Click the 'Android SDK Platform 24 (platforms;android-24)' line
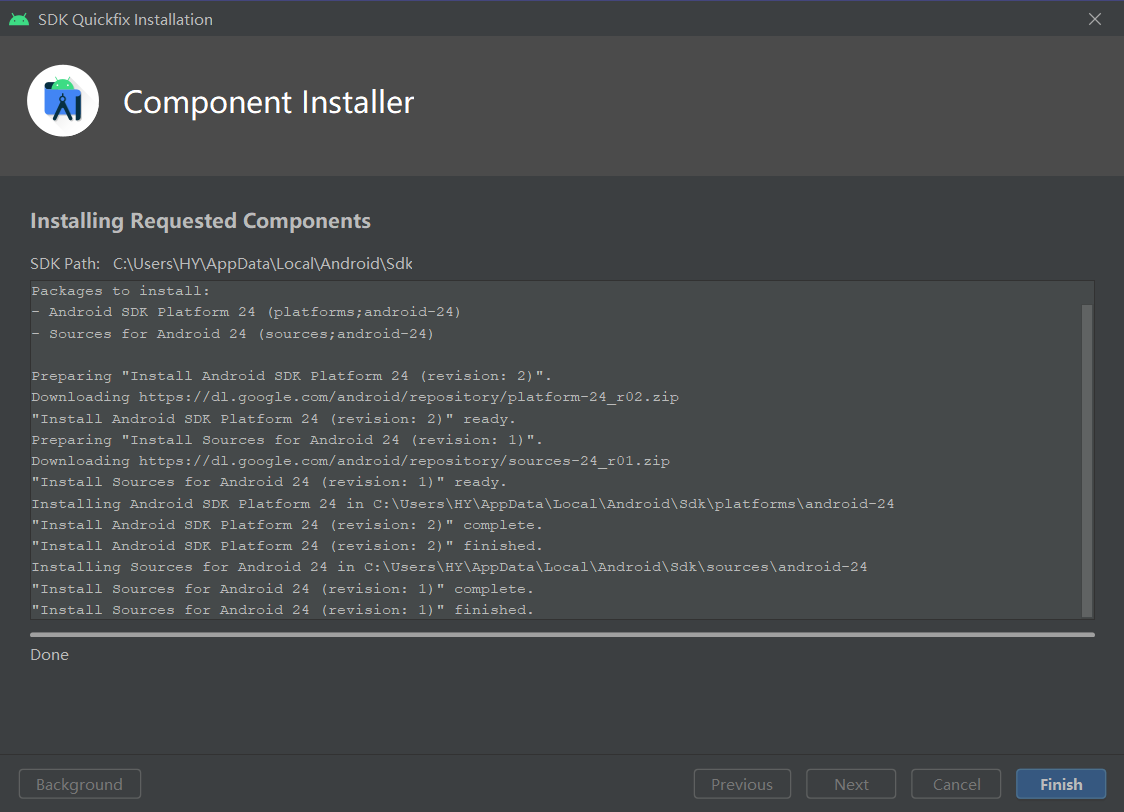 coord(246,312)
